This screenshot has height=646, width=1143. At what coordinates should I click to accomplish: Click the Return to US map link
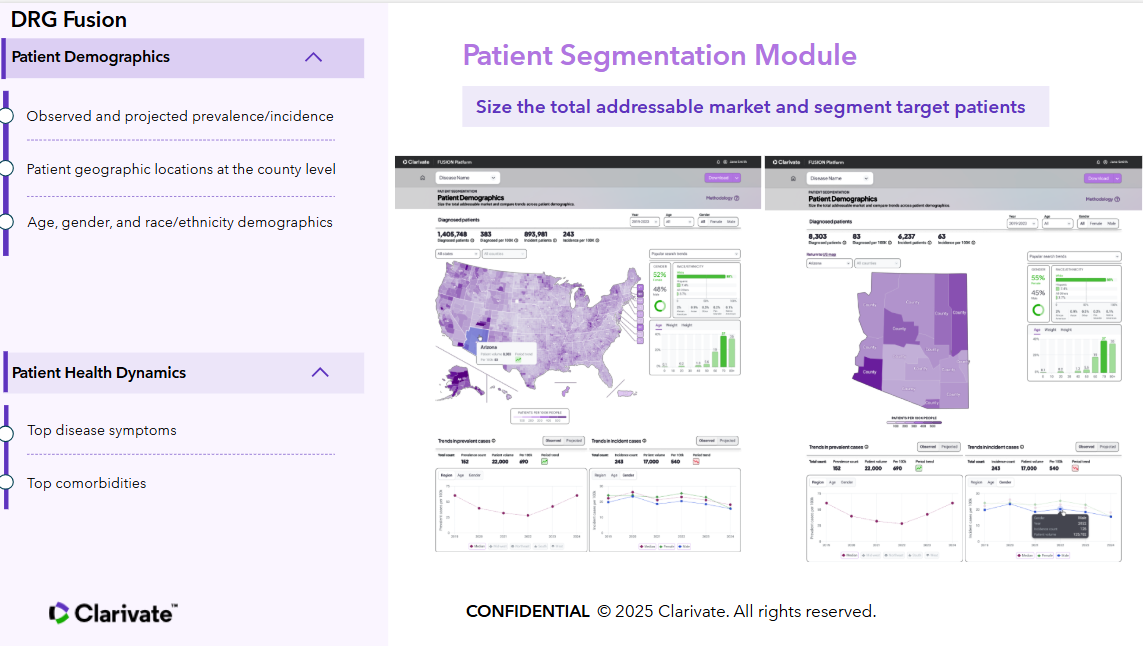coord(822,255)
